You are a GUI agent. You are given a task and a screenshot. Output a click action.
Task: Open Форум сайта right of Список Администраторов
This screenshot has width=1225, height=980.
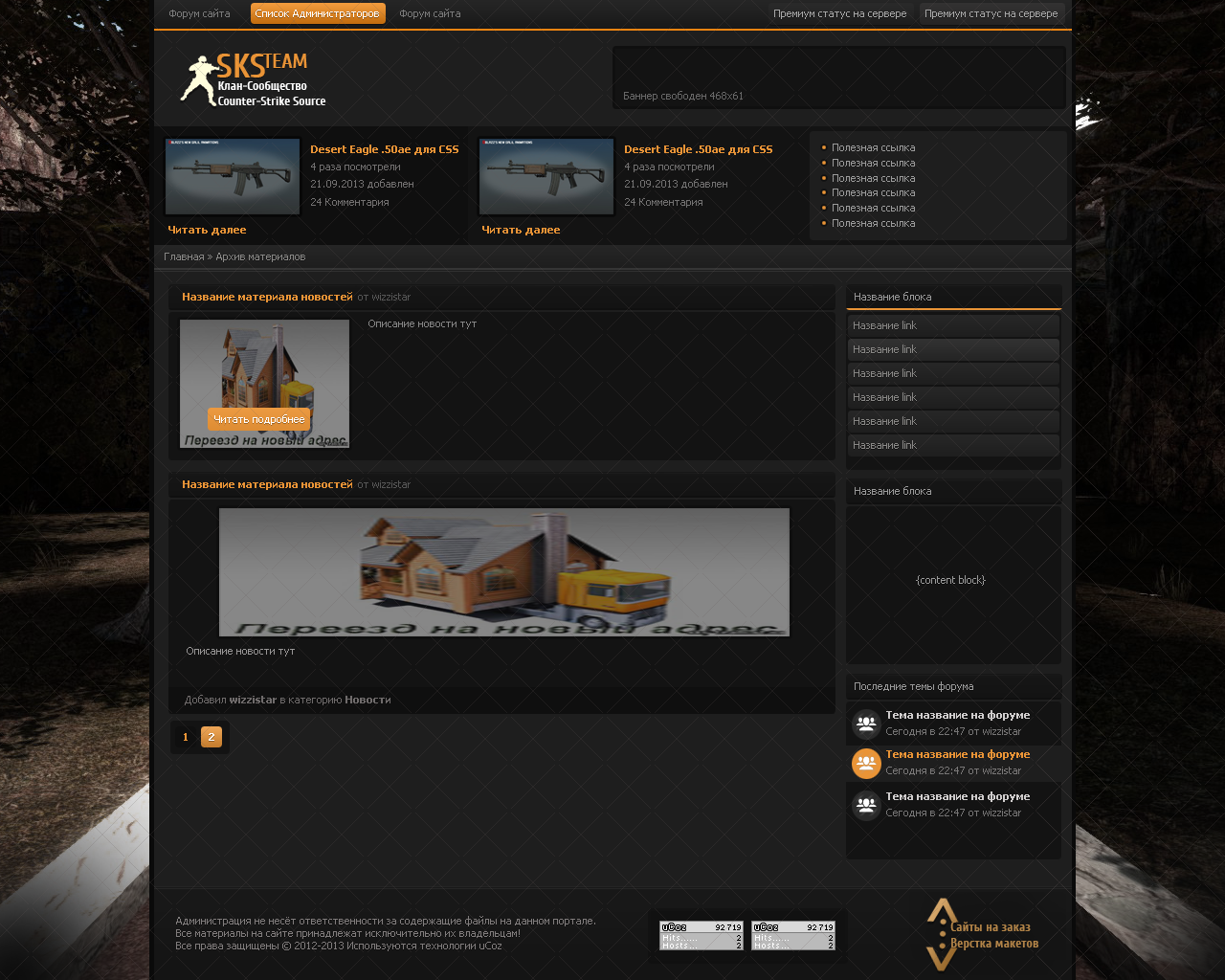[430, 13]
